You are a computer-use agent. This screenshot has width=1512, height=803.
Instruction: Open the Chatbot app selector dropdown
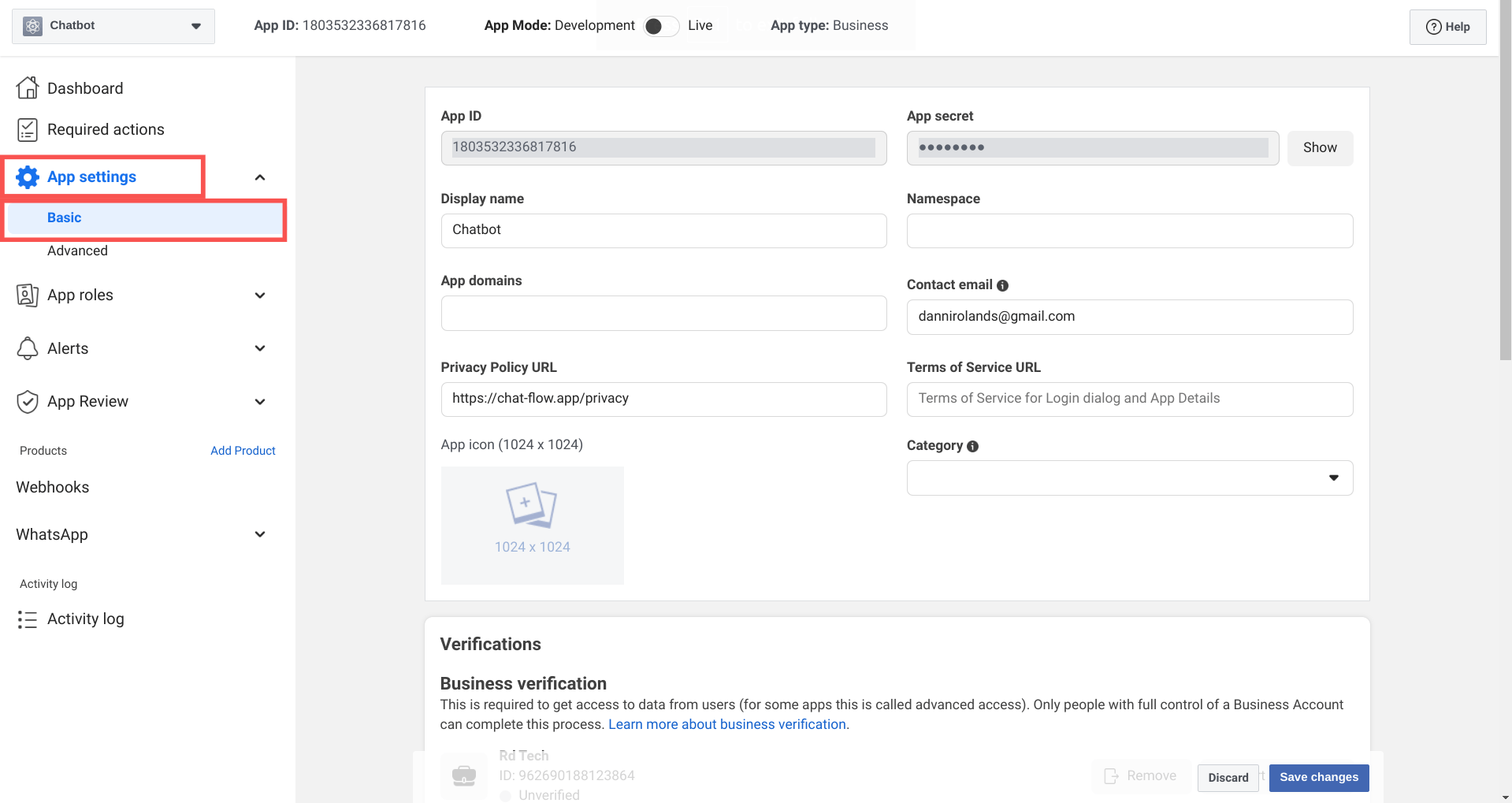[x=113, y=26]
